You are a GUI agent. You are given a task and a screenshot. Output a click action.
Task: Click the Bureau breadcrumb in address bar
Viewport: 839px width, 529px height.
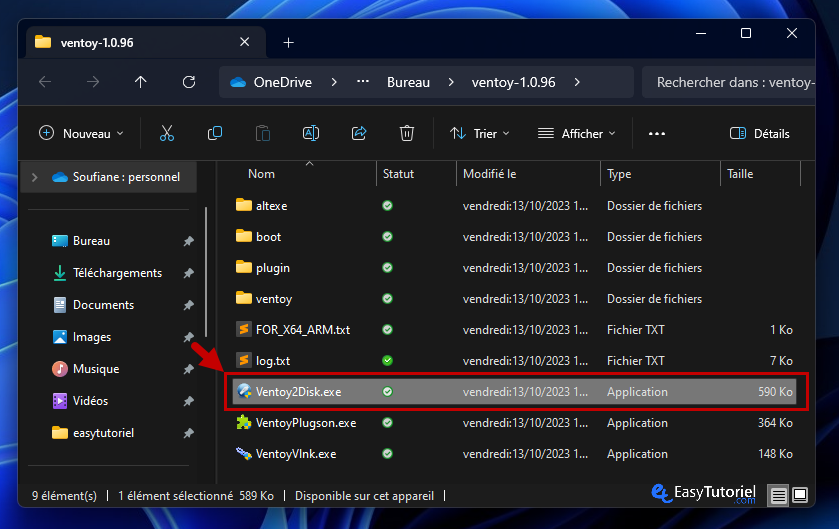[x=408, y=82]
